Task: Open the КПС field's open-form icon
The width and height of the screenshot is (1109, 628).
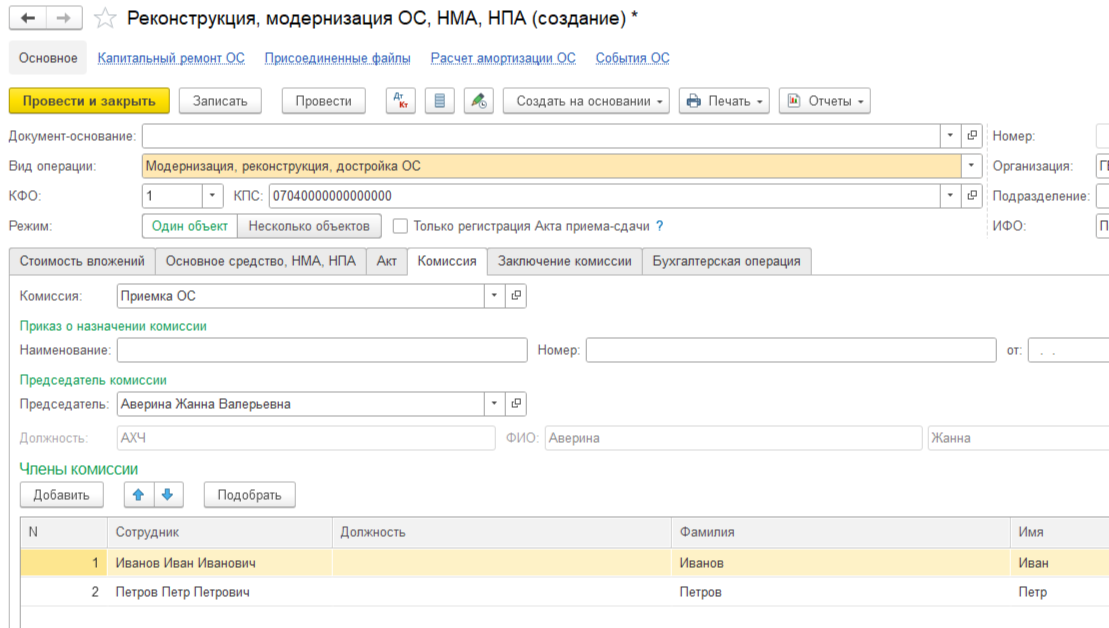Action: point(972,196)
